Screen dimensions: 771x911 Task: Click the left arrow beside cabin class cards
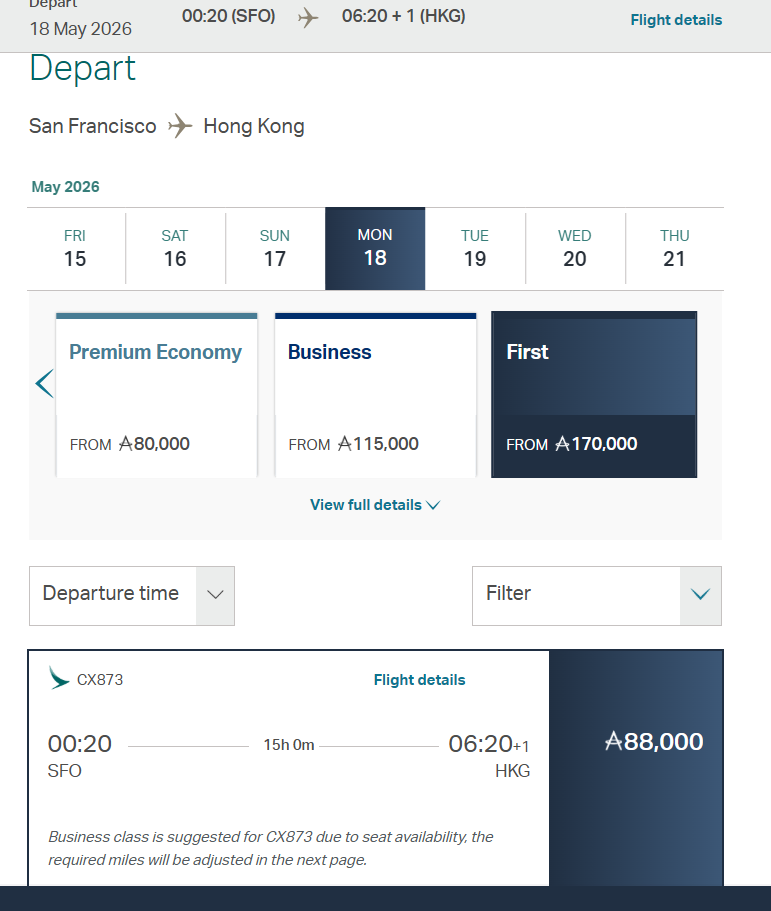(x=44, y=383)
